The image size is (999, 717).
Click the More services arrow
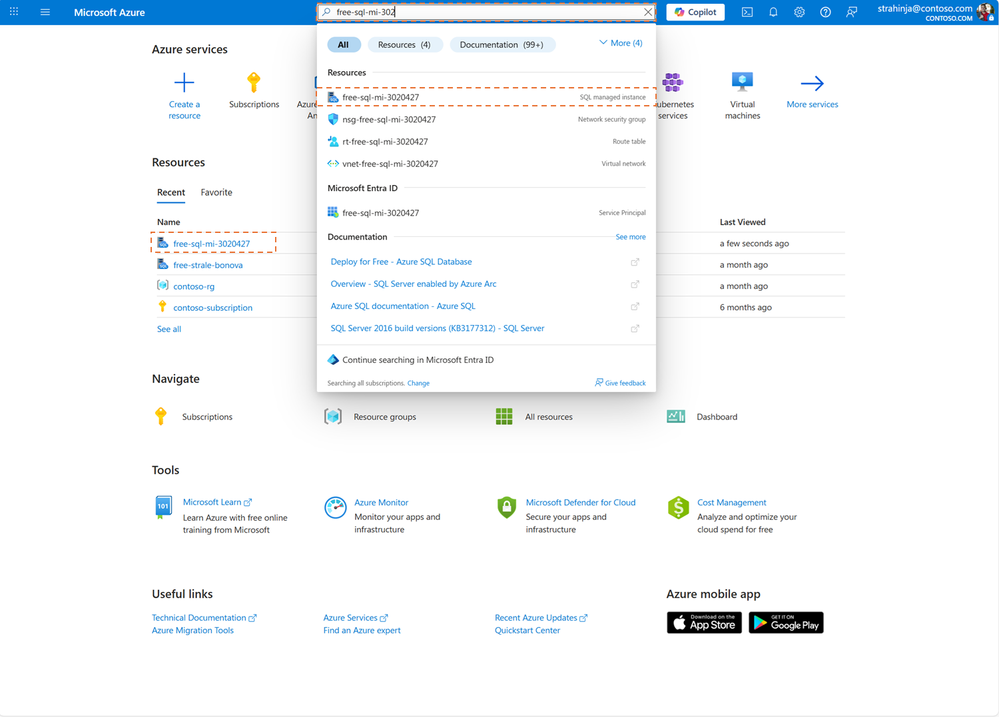812,83
